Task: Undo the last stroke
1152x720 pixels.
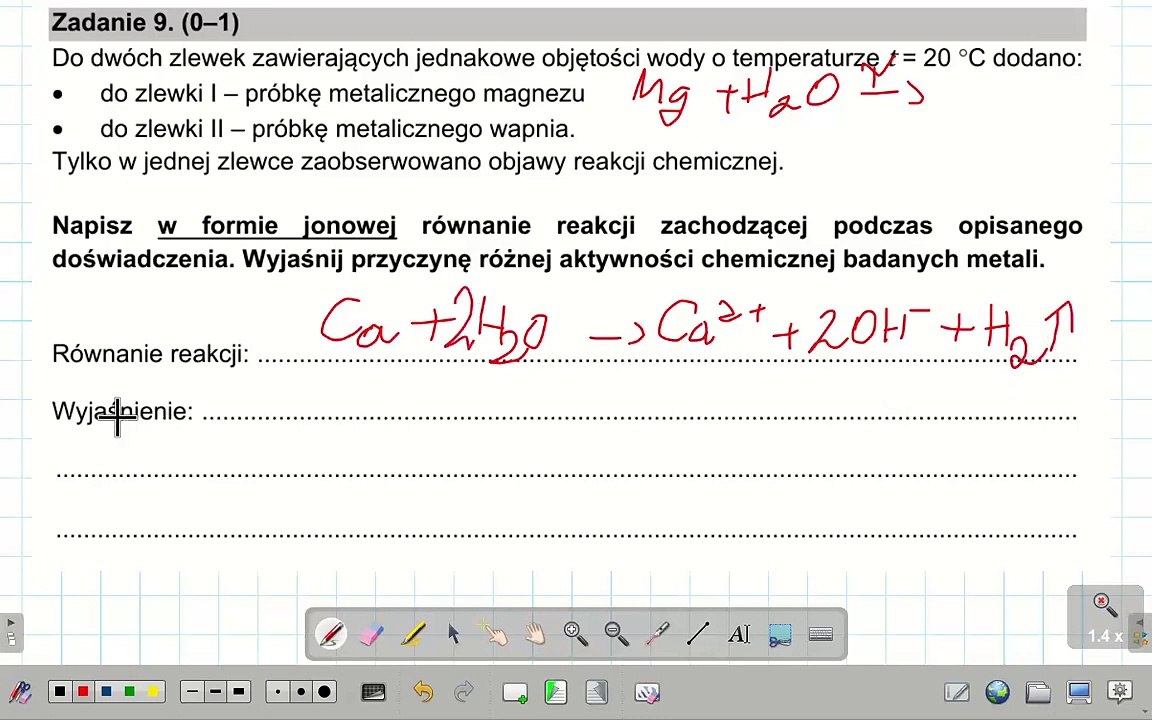Action: pyautogui.click(x=422, y=692)
